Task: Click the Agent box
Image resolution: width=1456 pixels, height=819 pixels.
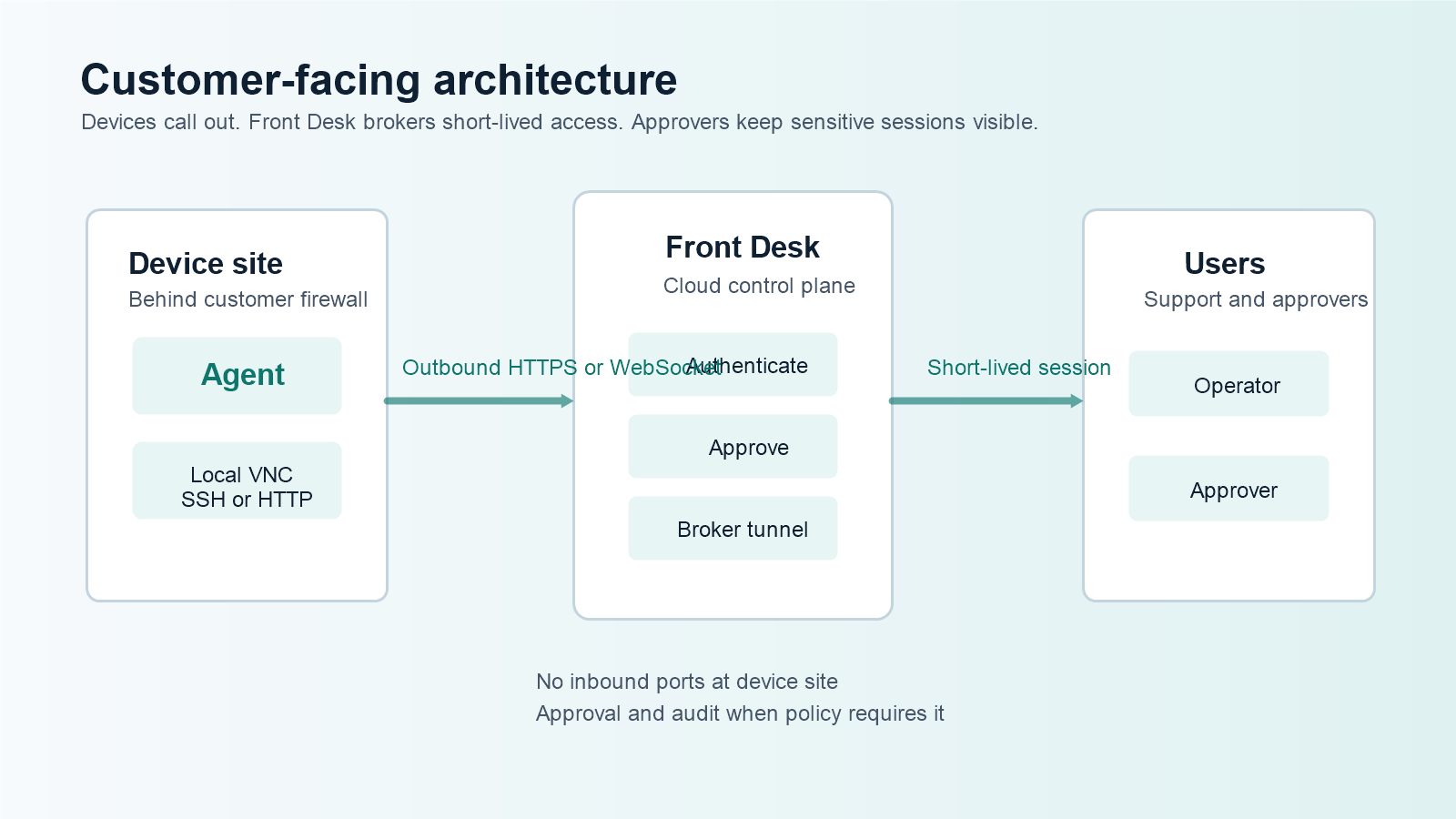Action: [x=237, y=376]
